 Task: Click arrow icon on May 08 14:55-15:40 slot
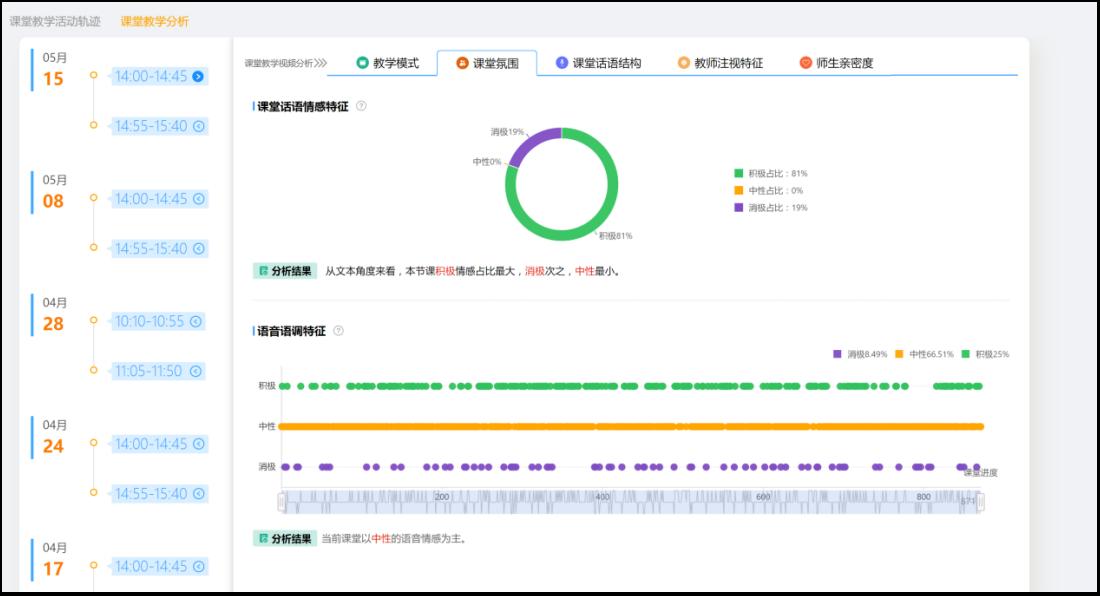(x=198, y=248)
